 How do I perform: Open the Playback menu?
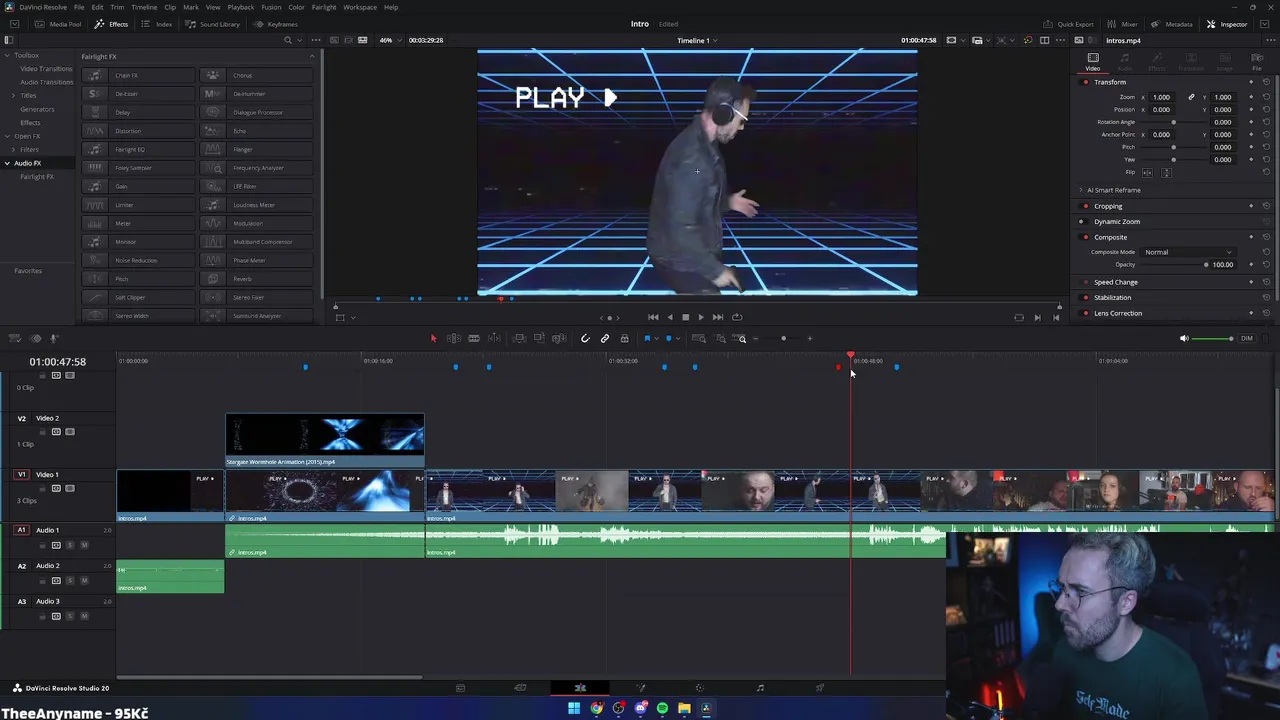[240, 7]
